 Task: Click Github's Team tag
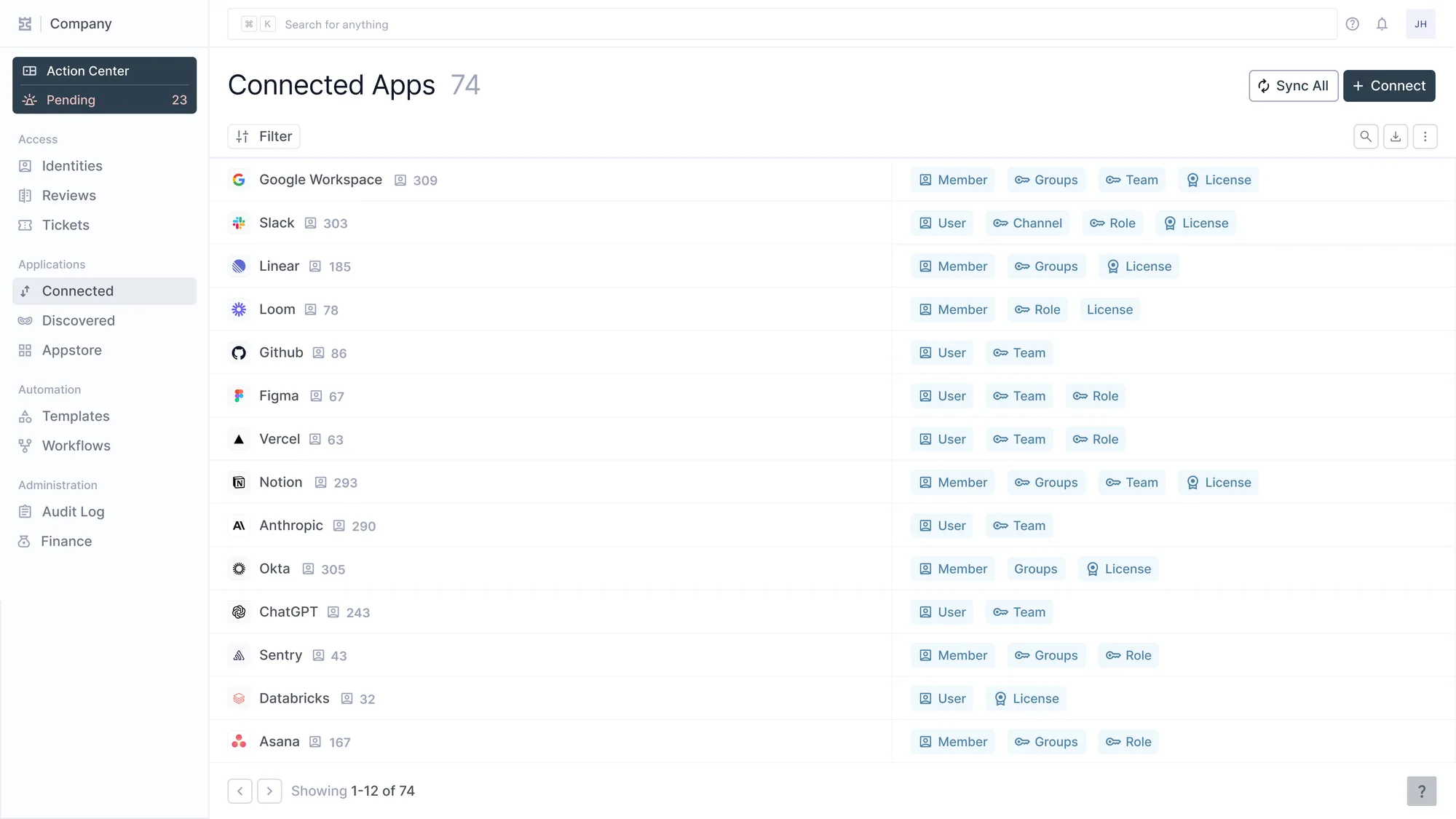pyautogui.click(x=1019, y=353)
